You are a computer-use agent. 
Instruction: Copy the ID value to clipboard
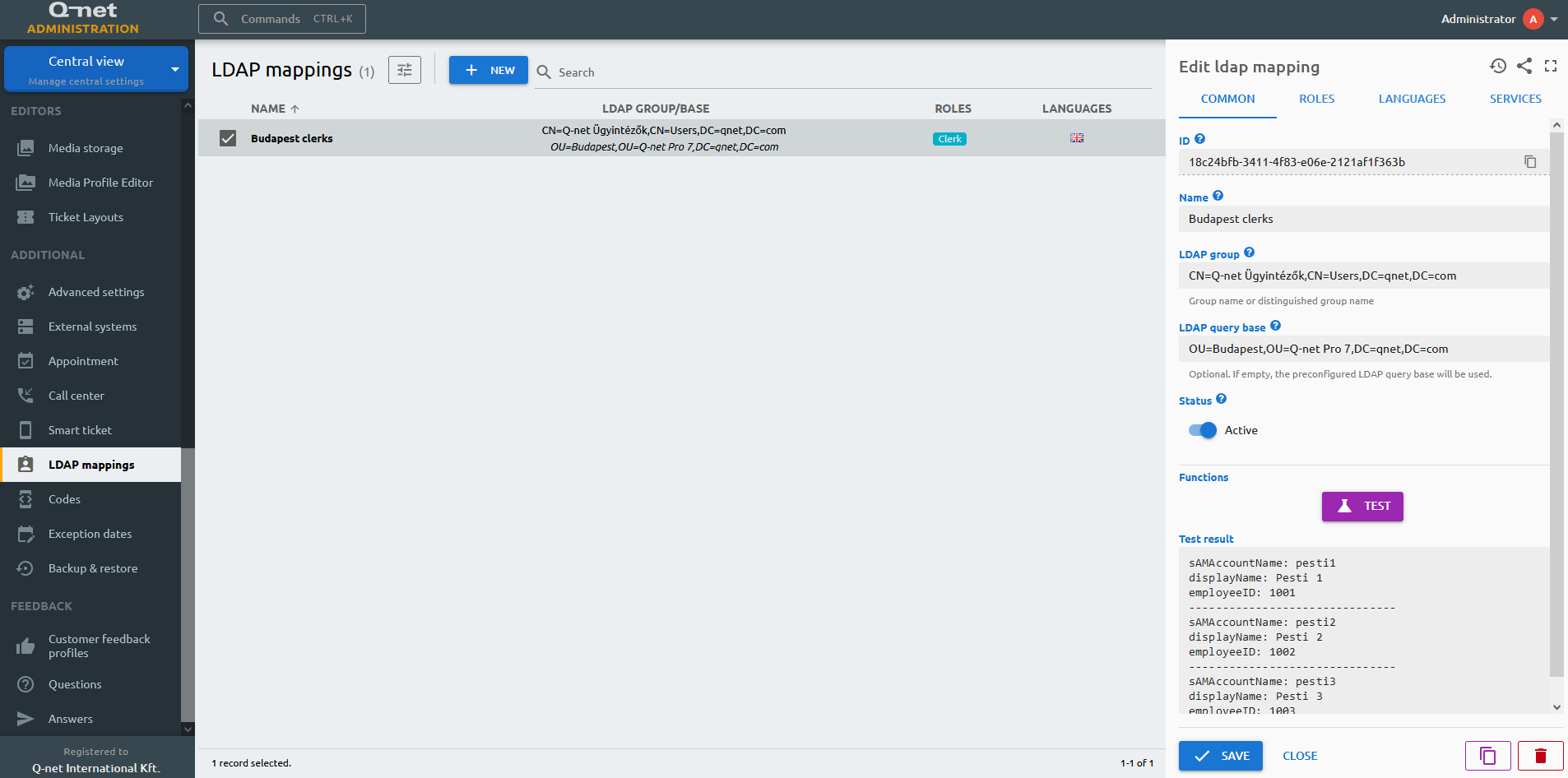click(1530, 162)
